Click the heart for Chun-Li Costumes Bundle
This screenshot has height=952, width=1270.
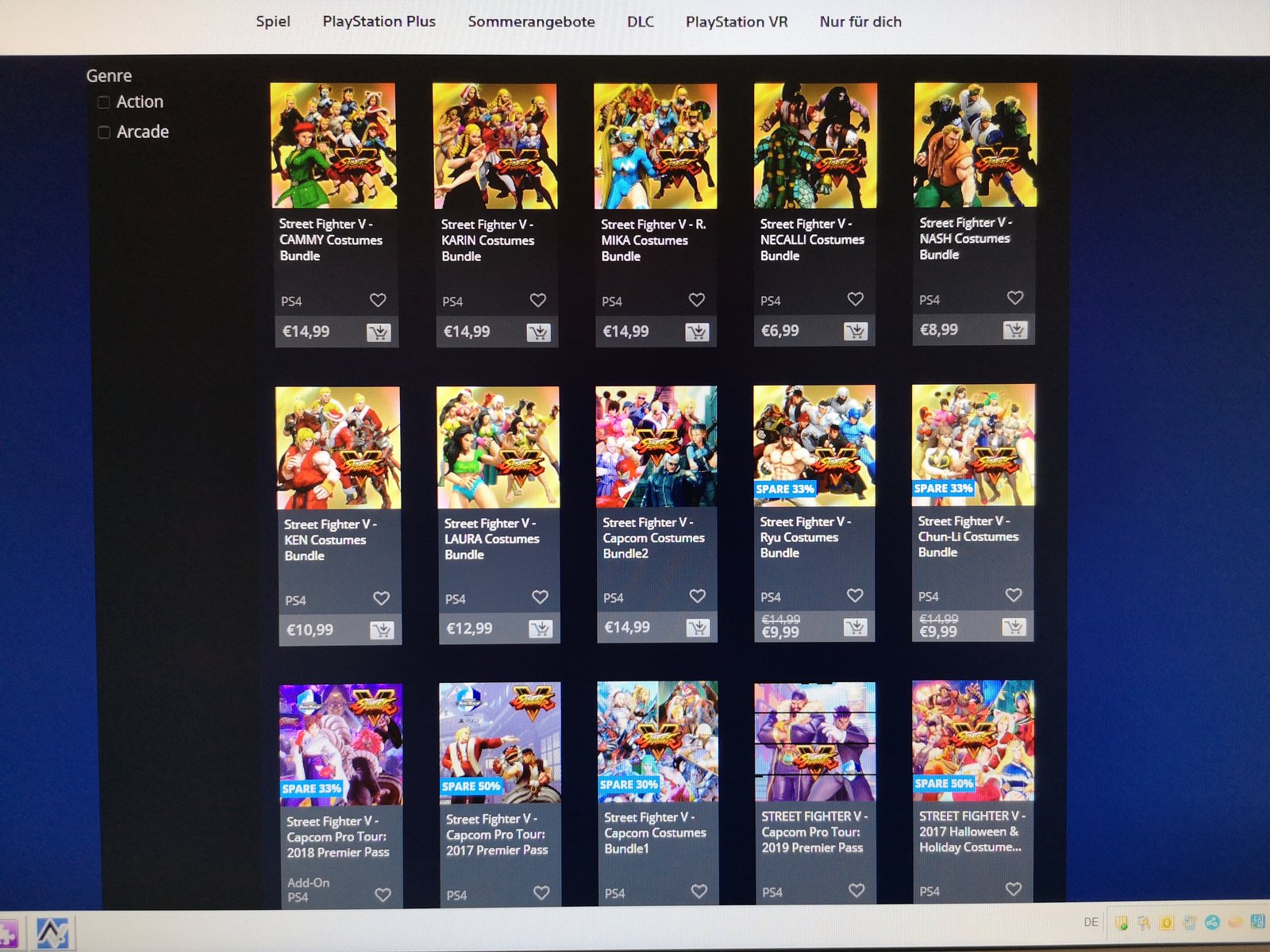click(1014, 594)
